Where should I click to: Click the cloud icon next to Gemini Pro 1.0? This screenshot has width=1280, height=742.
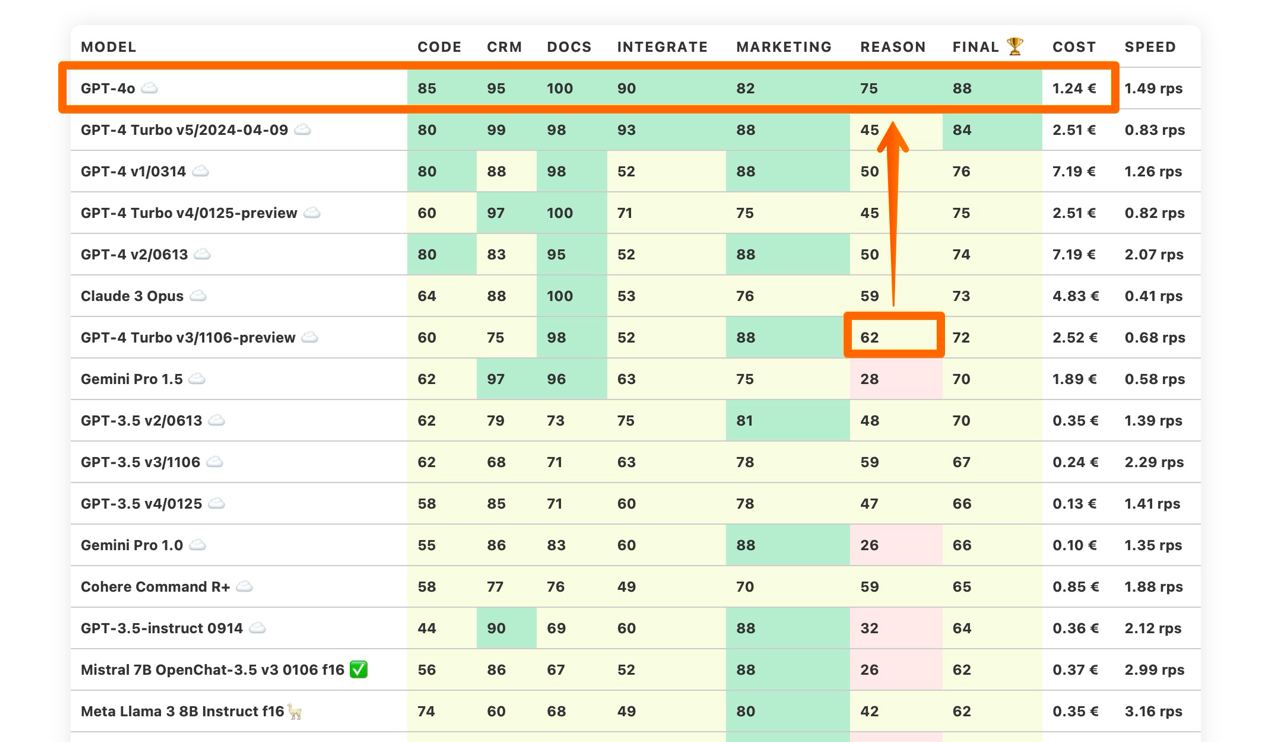point(197,545)
